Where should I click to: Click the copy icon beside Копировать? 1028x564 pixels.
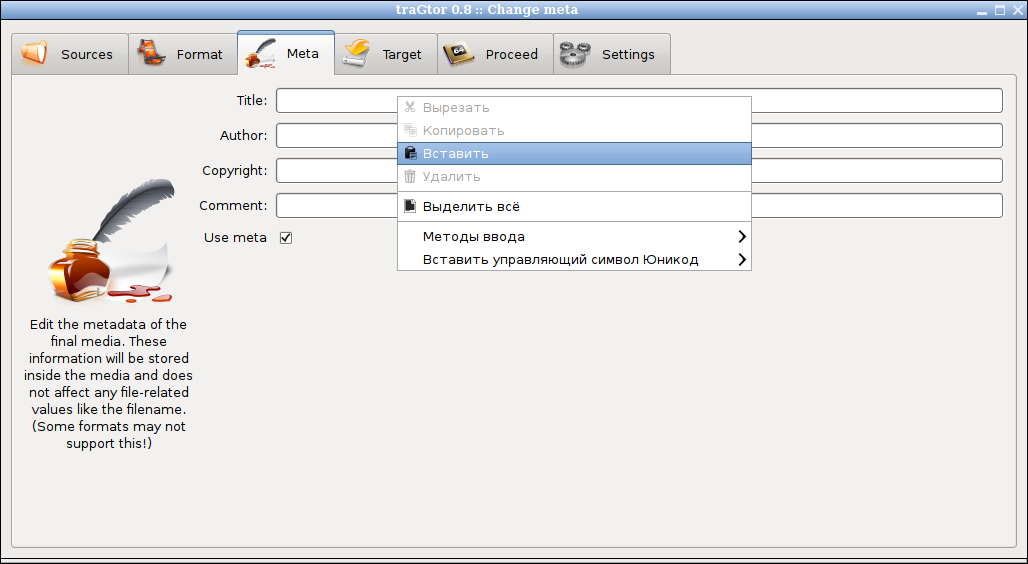[x=410, y=130]
